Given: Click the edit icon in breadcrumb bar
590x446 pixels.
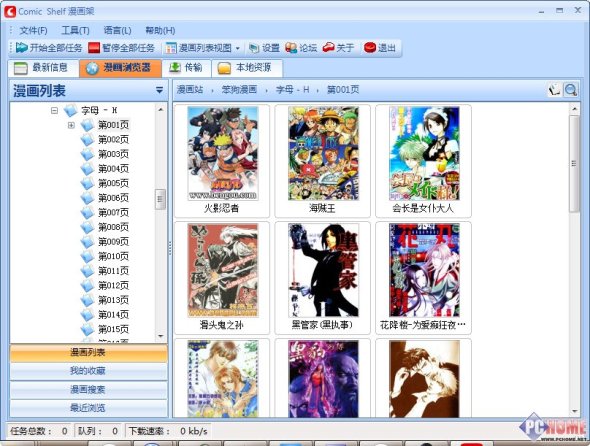Looking at the screenshot, I should [x=554, y=90].
